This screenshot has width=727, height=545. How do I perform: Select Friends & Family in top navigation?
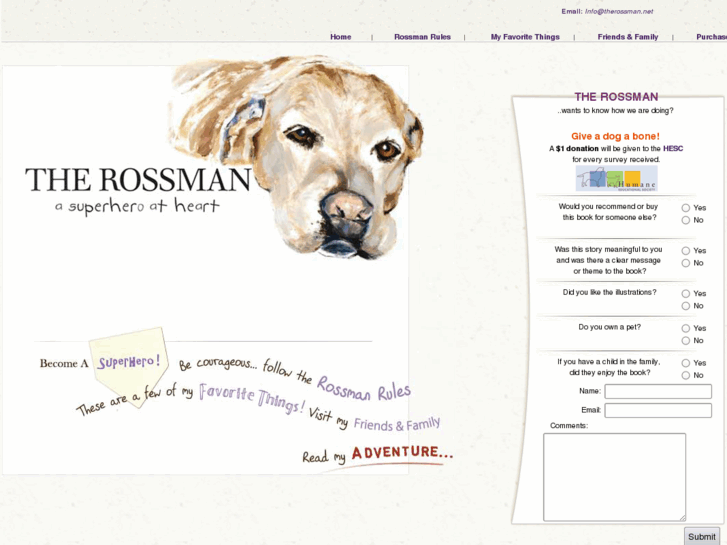point(627,37)
